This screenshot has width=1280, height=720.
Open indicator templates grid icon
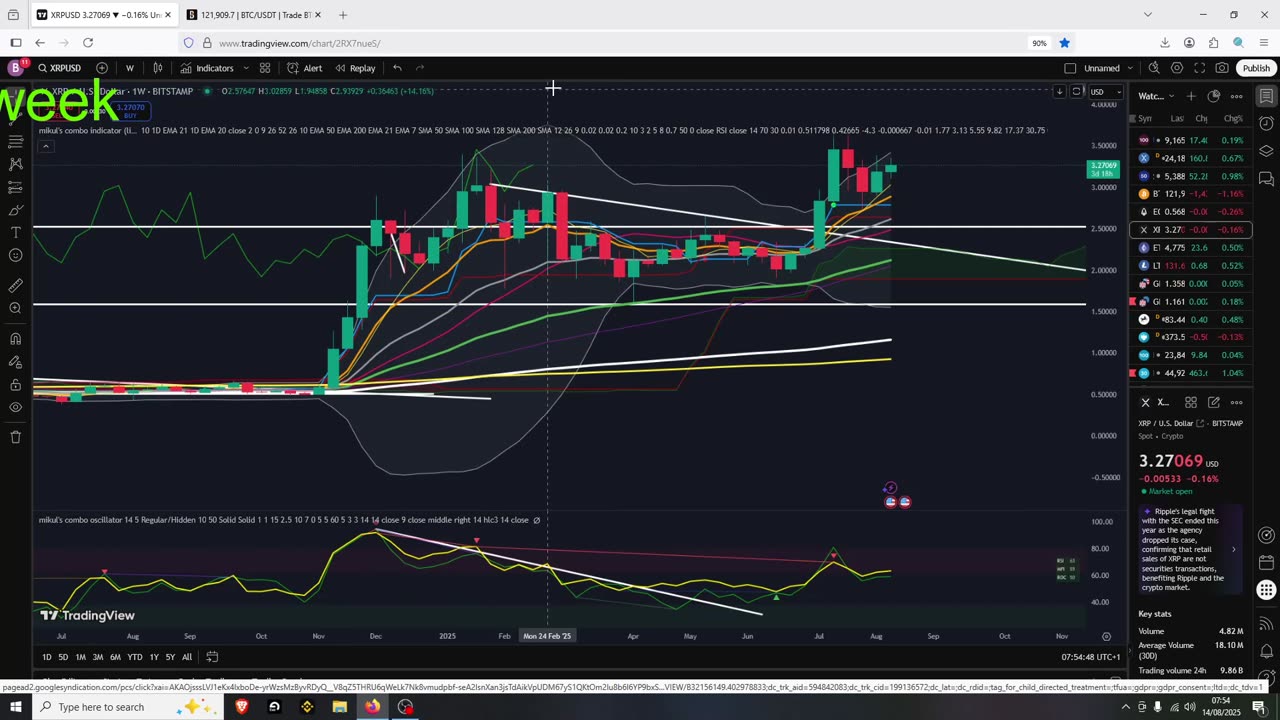[x=265, y=68]
